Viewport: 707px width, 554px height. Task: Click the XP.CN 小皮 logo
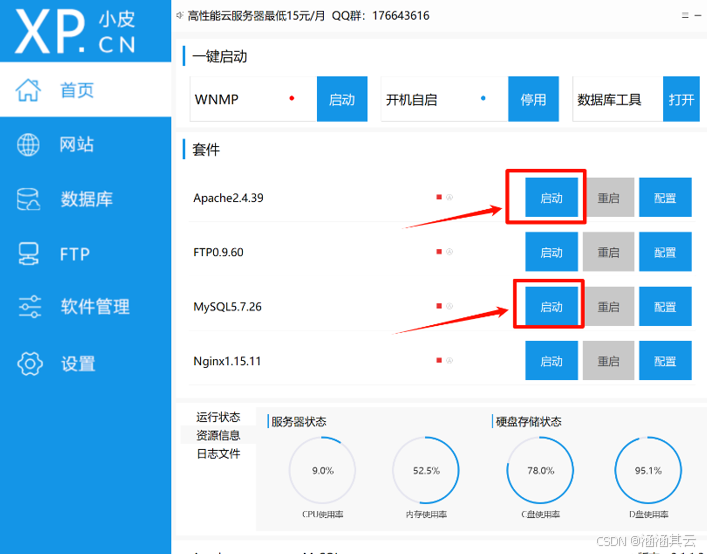75,31
